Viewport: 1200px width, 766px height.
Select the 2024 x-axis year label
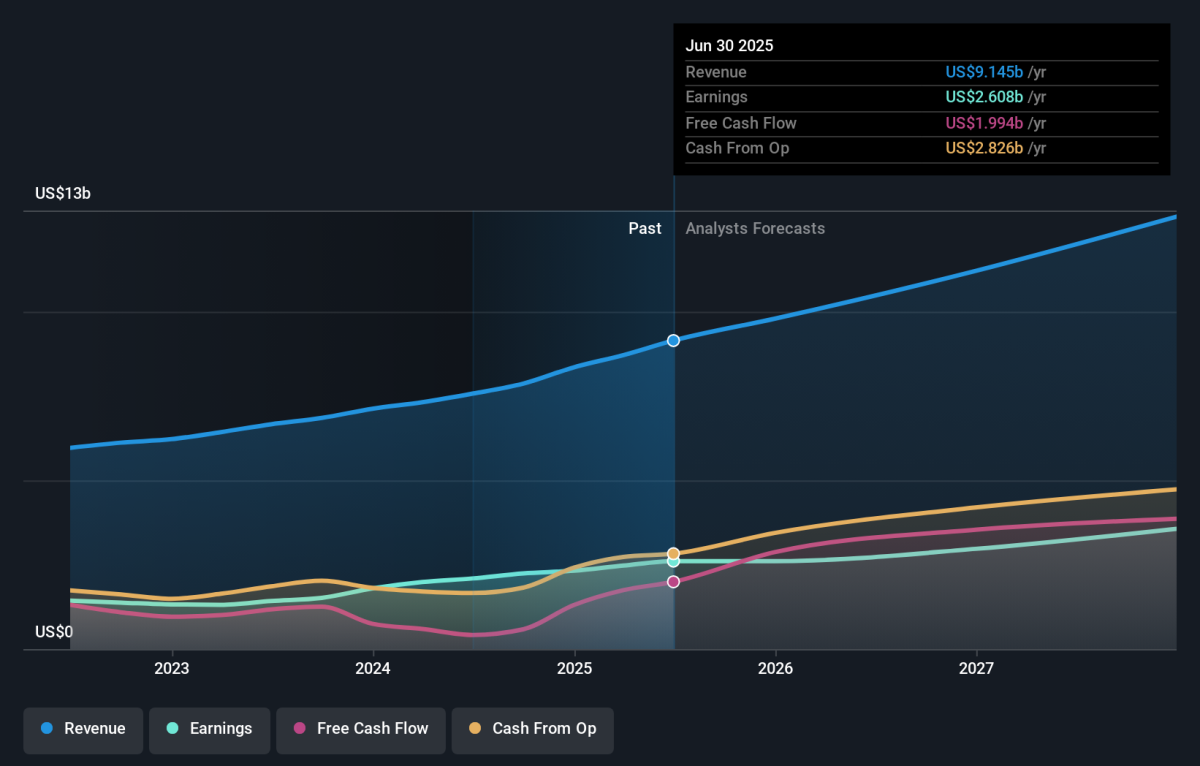coord(373,668)
